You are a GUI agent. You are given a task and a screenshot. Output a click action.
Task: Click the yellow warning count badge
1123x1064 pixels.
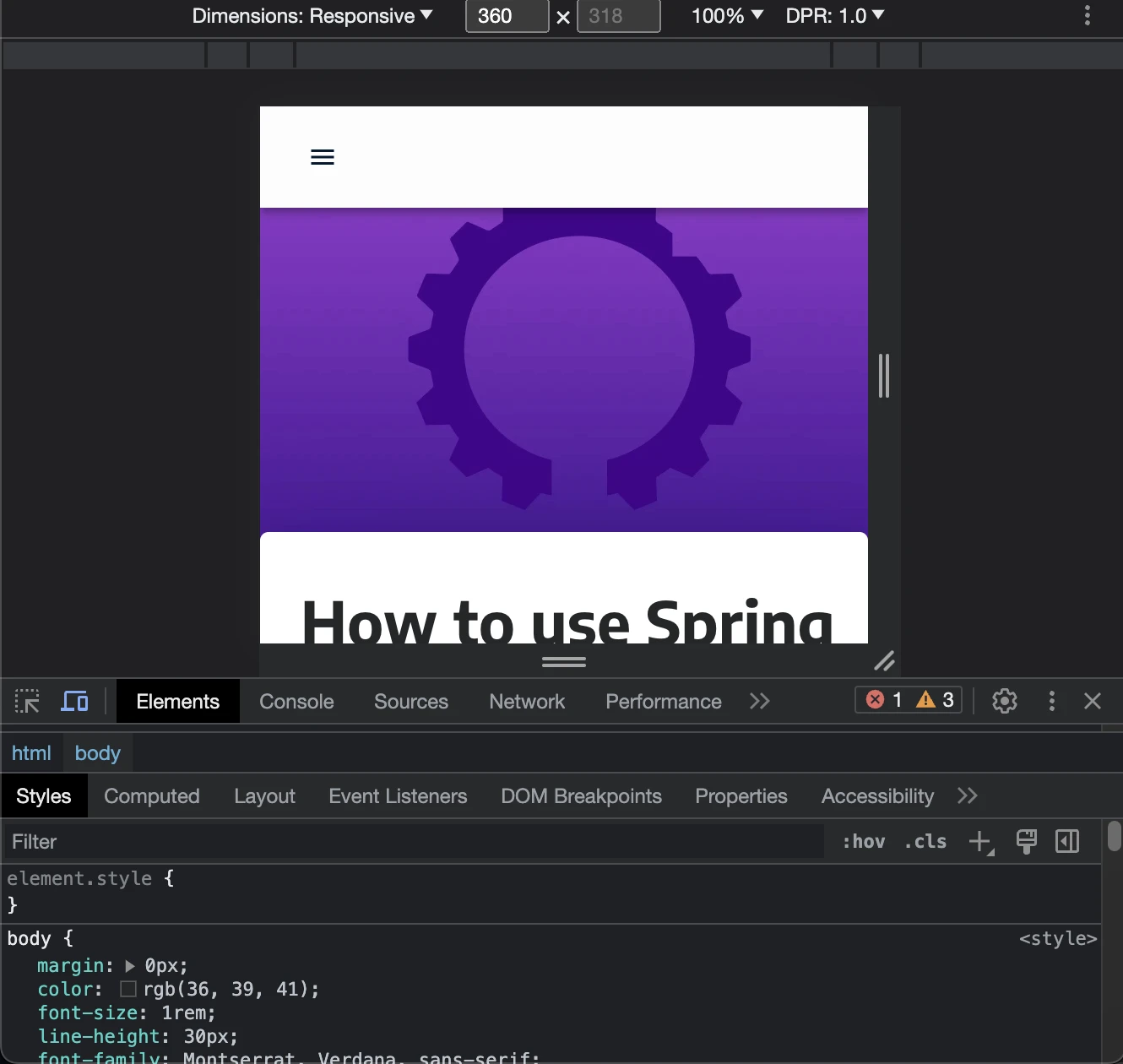click(x=936, y=700)
